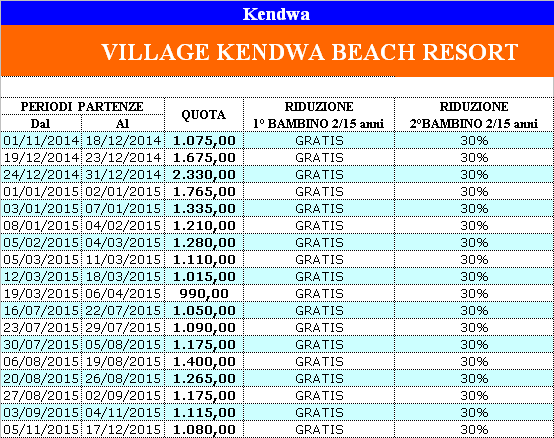
Task: Select the start date 08/01/2015
Action: tap(41, 225)
